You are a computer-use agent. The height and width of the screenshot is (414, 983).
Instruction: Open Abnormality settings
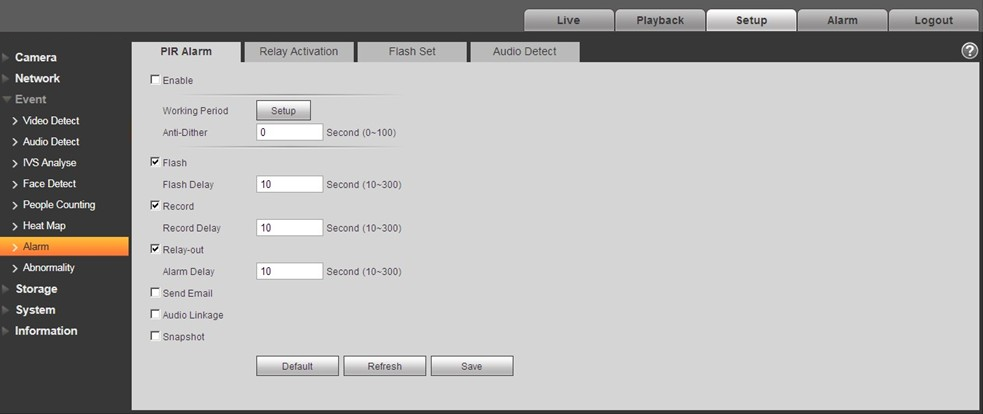pyautogui.click(x=49, y=268)
